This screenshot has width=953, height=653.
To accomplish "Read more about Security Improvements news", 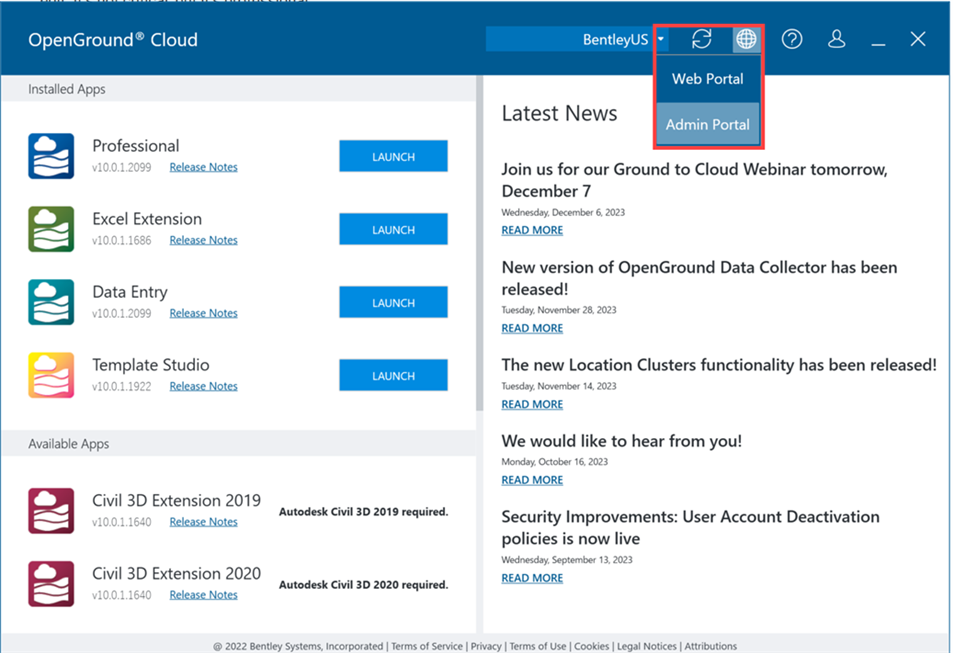I will pyautogui.click(x=532, y=578).
